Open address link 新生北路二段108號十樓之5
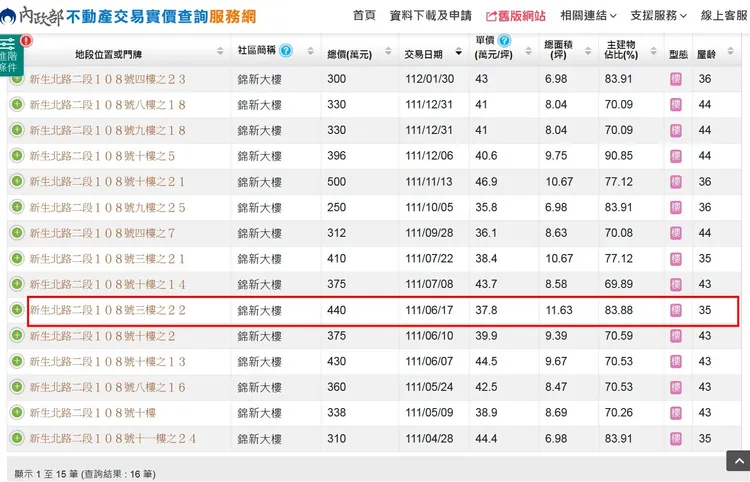The width and height of the screenshot is (750, 482). (102, 156)
